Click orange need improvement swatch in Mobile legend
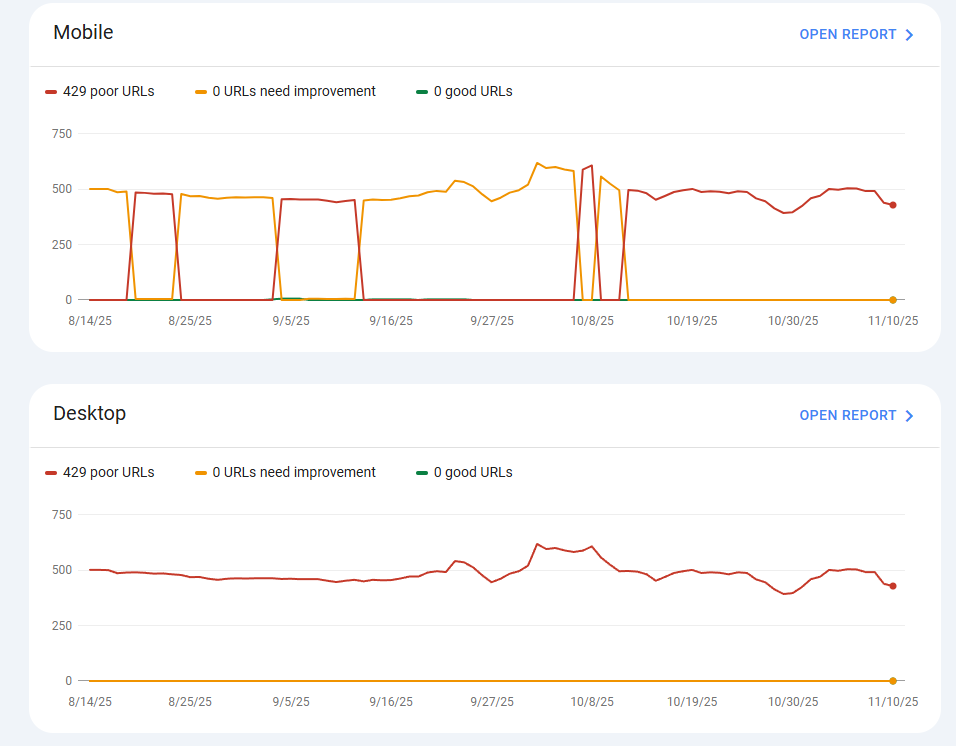The height and width of the screenshot is (746, 956). click(201, 92)
